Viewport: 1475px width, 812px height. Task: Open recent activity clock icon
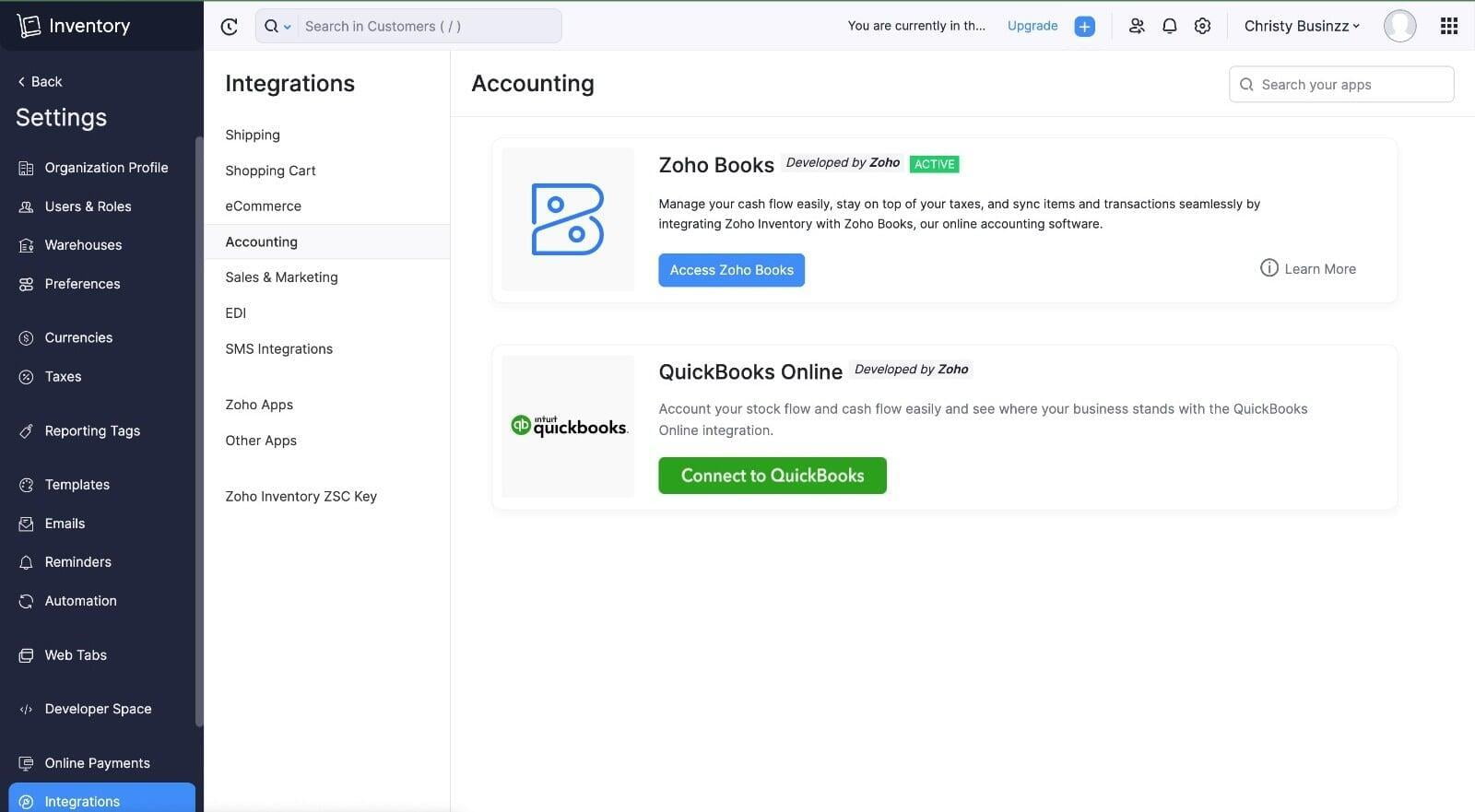click(x=230, y=27)
